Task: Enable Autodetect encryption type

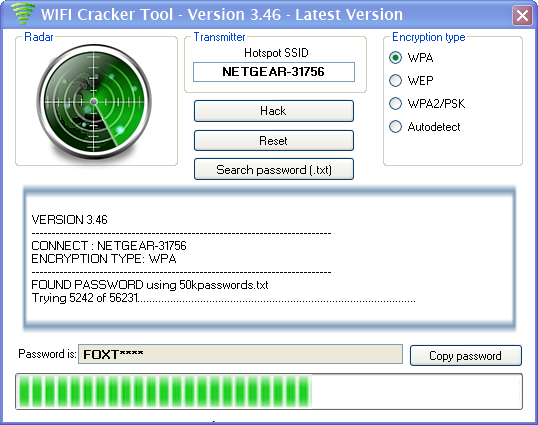Action: (x=395, y=127)
